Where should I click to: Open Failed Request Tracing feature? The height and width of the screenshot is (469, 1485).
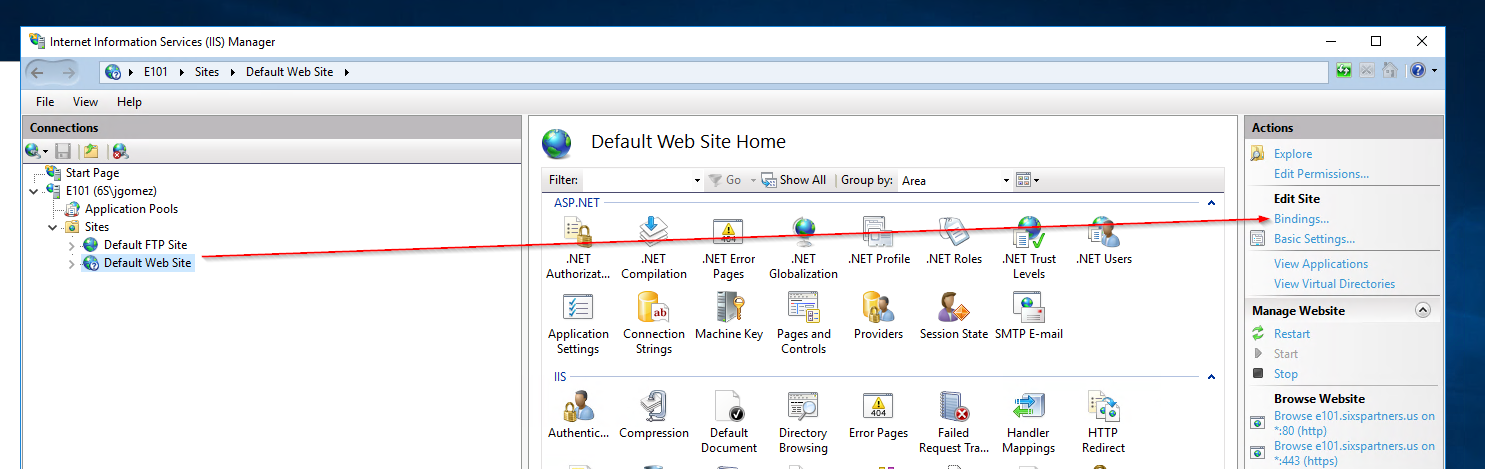coord(954,422)
